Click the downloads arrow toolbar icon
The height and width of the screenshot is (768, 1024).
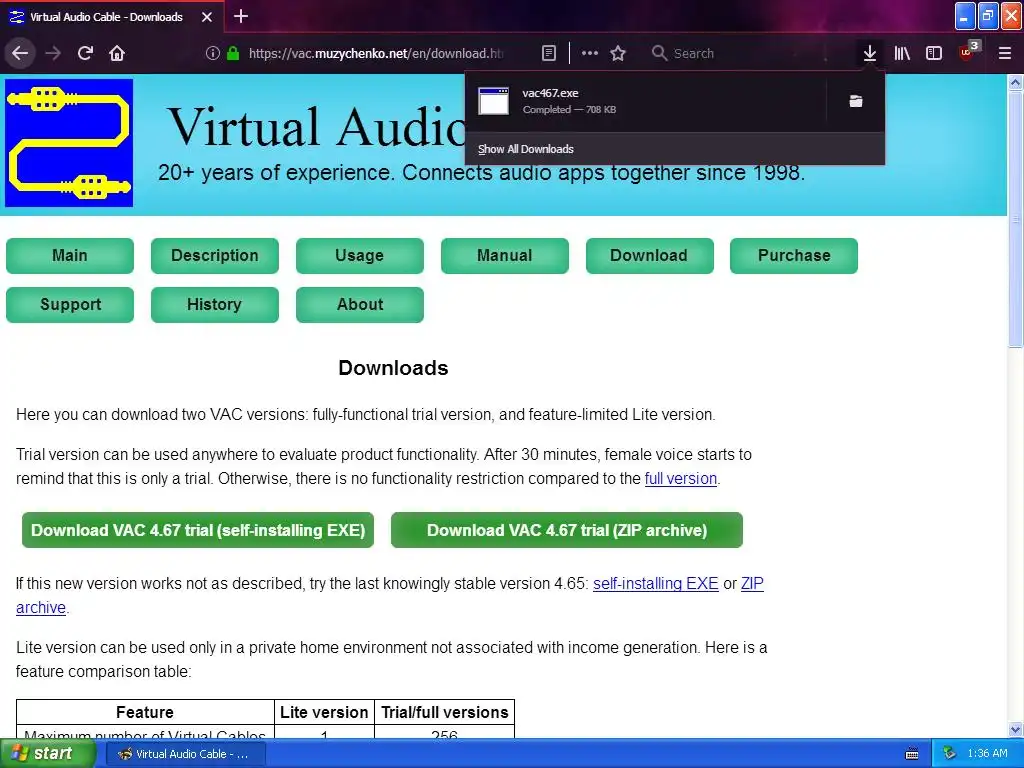coord(869,53)
